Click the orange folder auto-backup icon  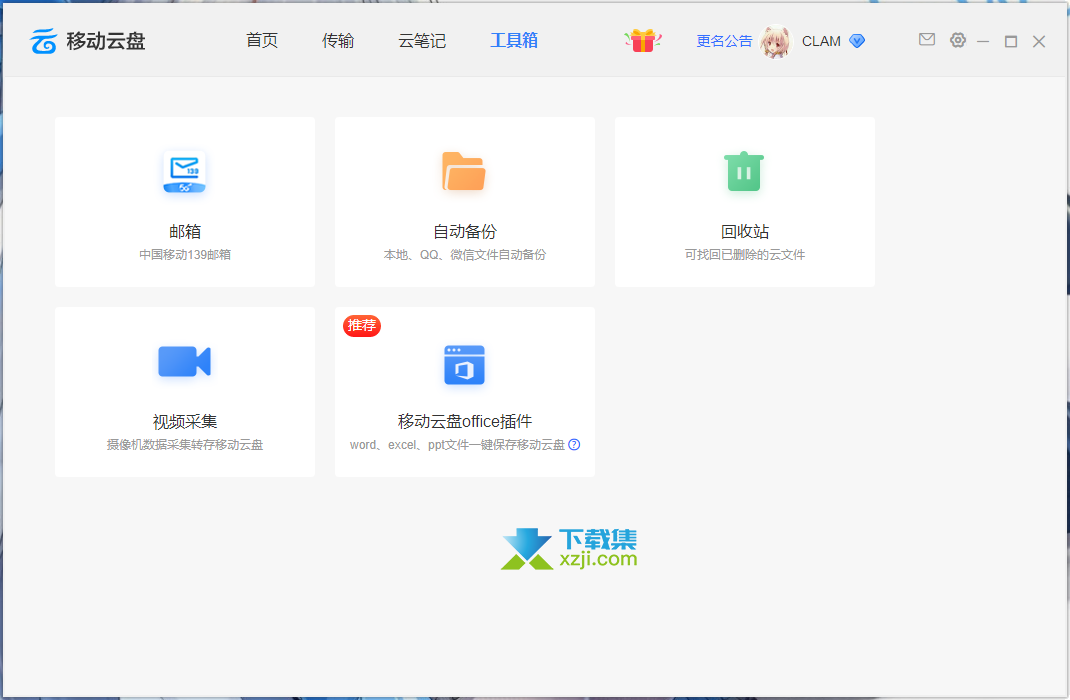[464, 171]
